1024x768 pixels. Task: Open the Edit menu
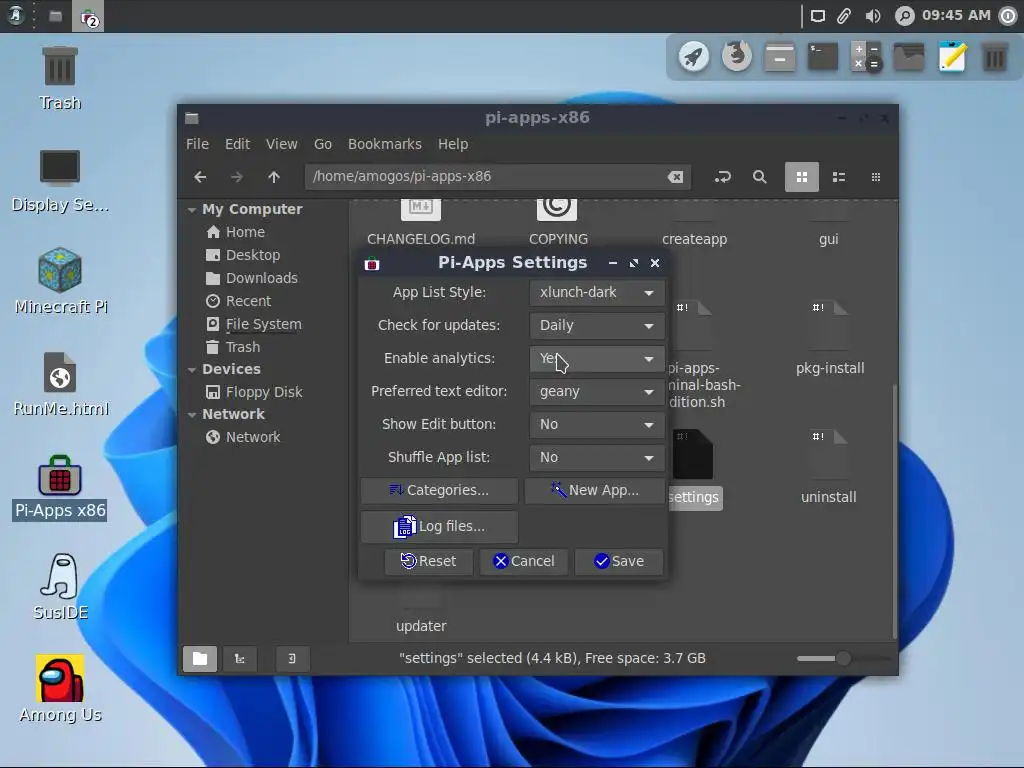click(237, 144)
